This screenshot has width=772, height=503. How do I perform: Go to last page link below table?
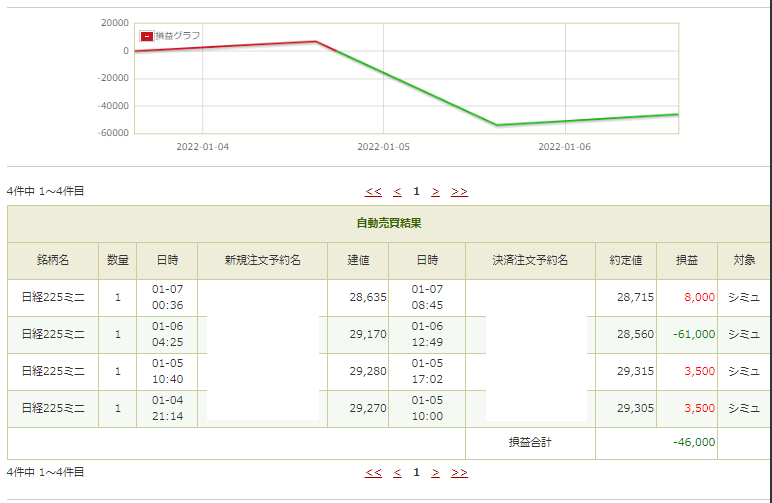(459, 472)
